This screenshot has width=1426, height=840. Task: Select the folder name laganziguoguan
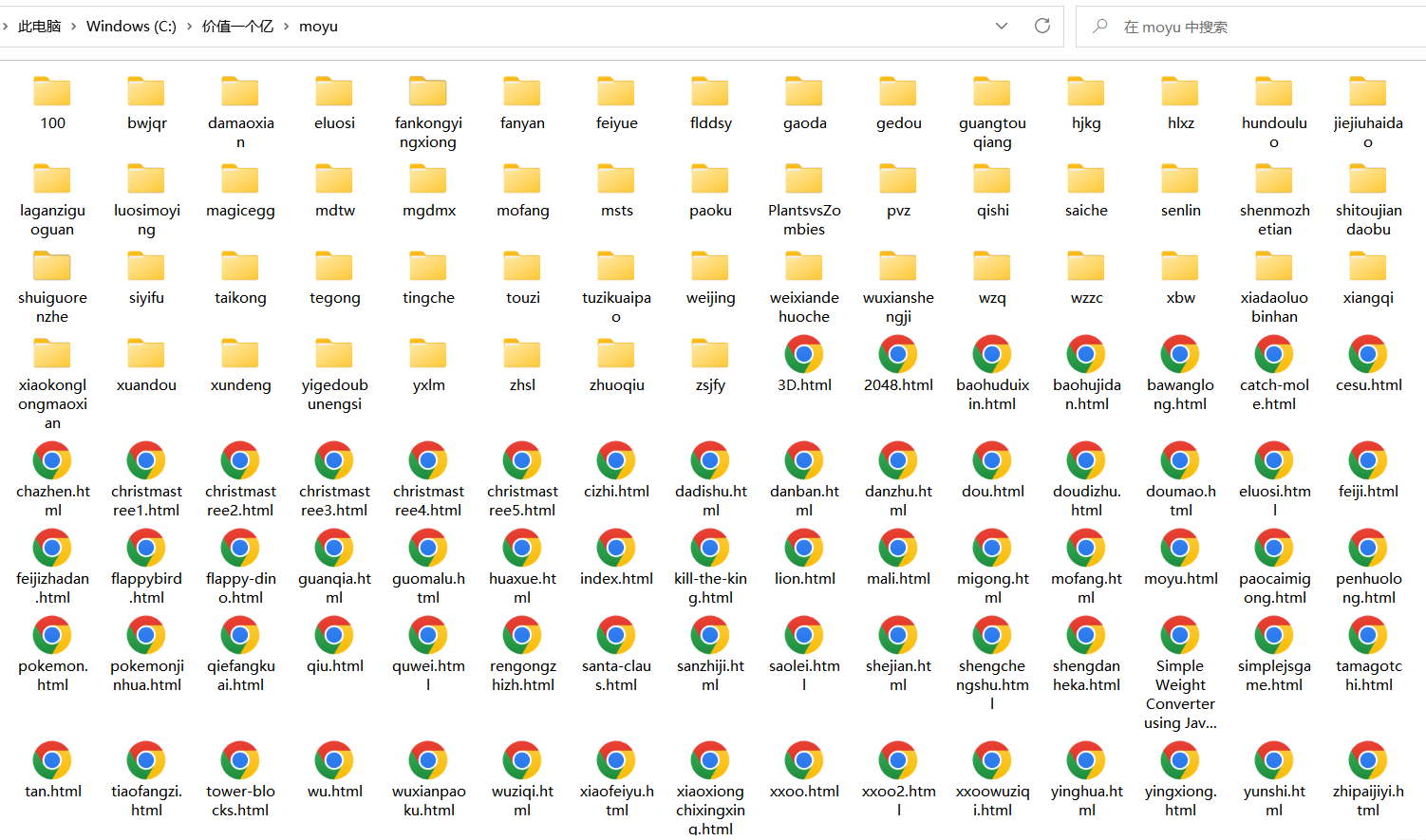click(52, 220)
